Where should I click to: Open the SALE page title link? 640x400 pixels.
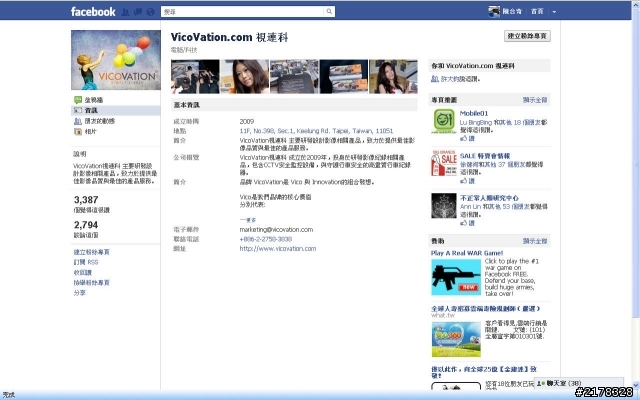(x=485, y=156)
